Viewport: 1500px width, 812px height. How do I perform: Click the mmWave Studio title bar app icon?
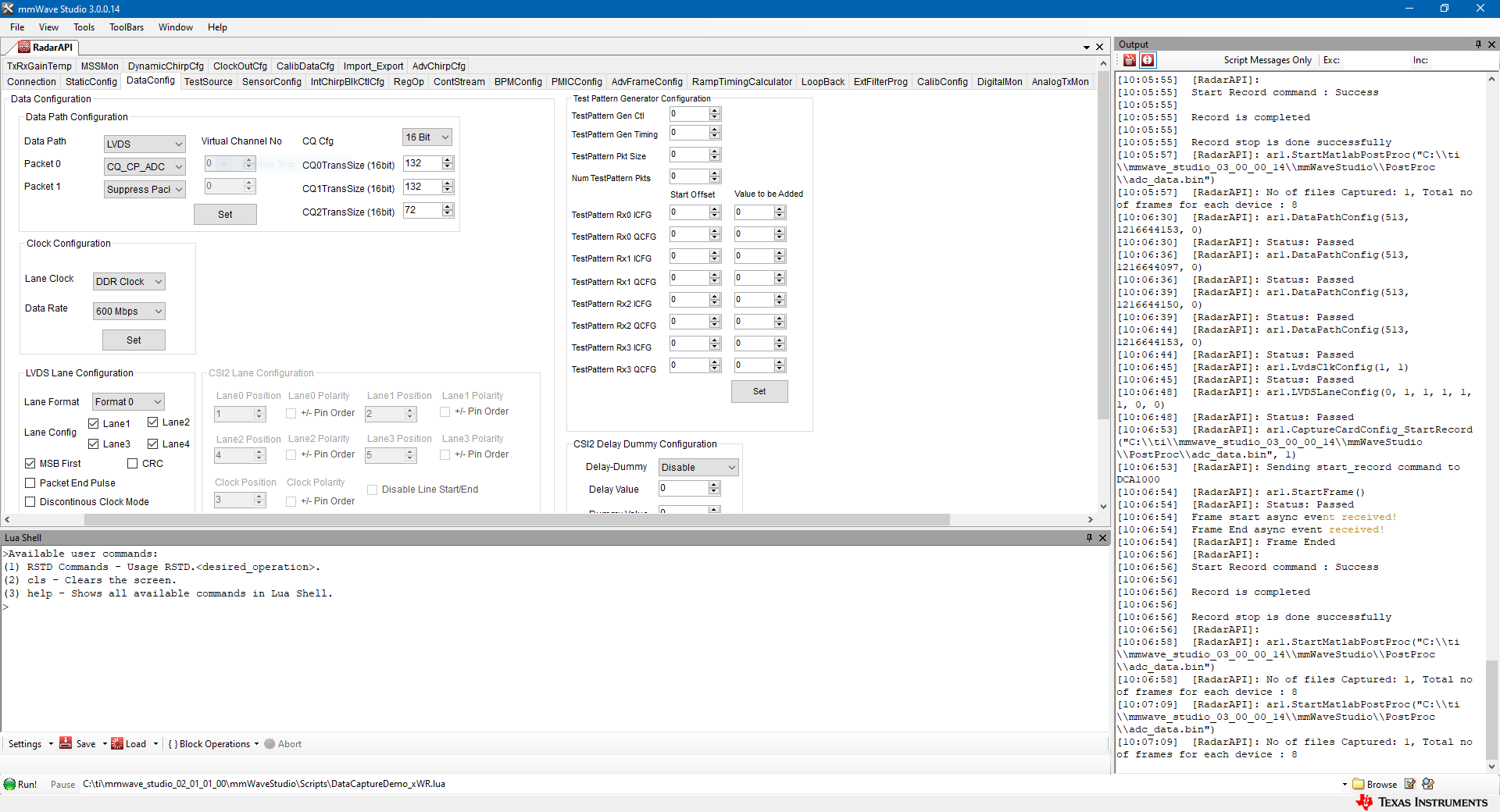pyautogui.click(x=8, y=9)
